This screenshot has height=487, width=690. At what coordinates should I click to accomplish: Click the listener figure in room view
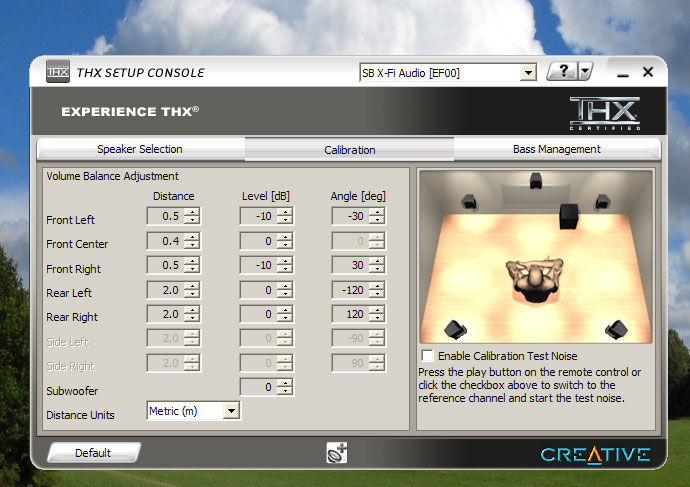[x=535, y=280]
